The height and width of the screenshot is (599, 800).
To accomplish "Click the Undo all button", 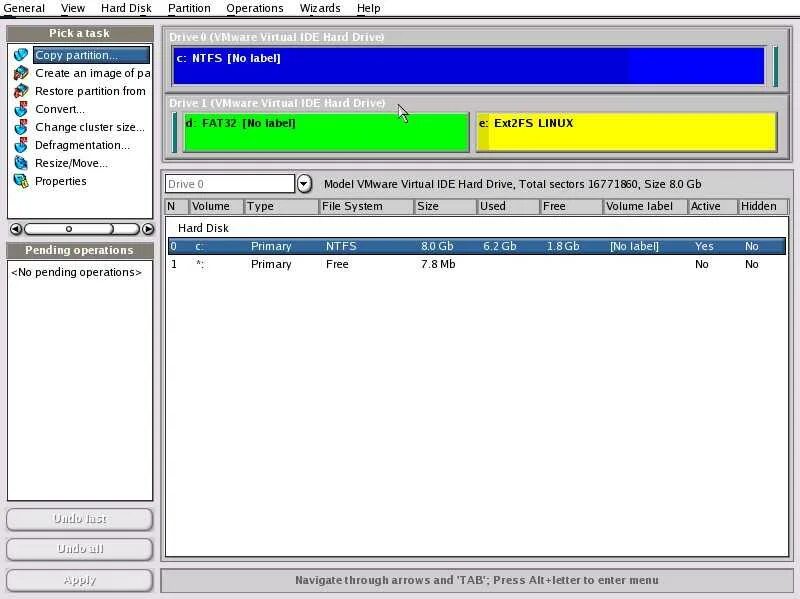I will 79,548.
